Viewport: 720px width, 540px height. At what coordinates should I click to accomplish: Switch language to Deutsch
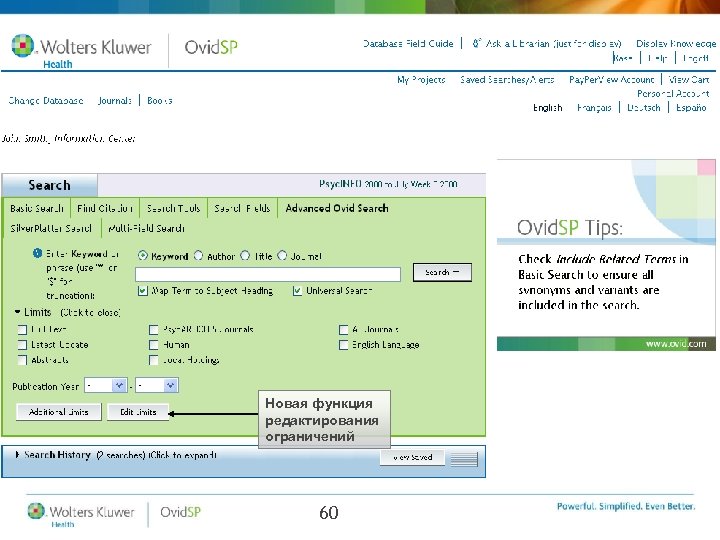tap(644, 108)
